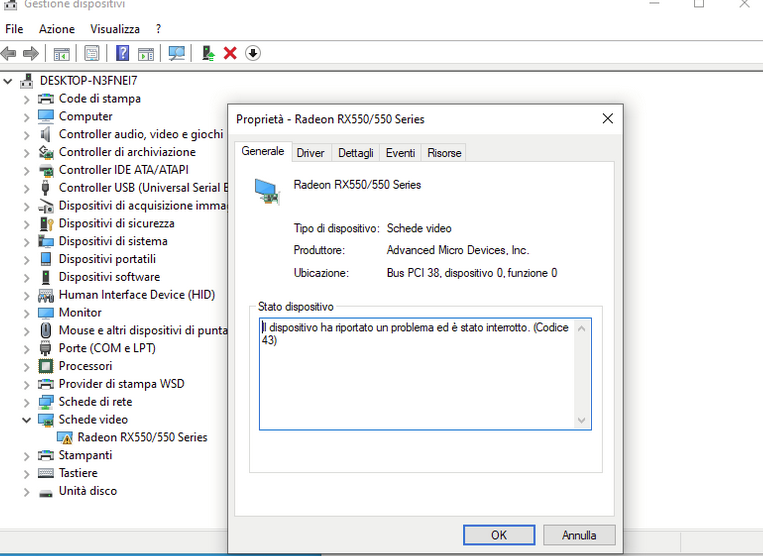Open the ? help menu
Image resolution: width=763 pixels, height=556 pixels.
pos(158,29)
